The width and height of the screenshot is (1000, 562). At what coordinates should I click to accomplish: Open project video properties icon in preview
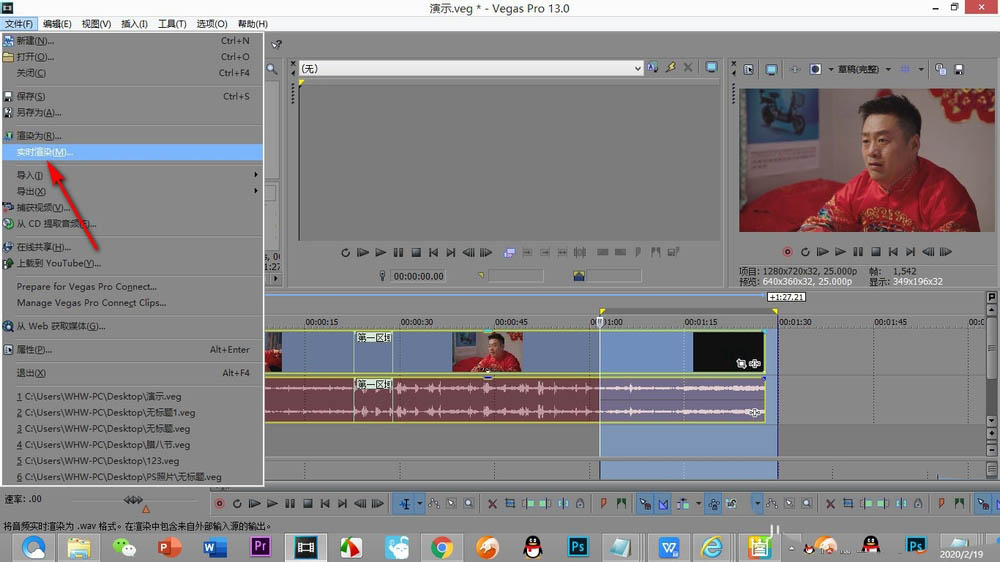tap(748, 69)
